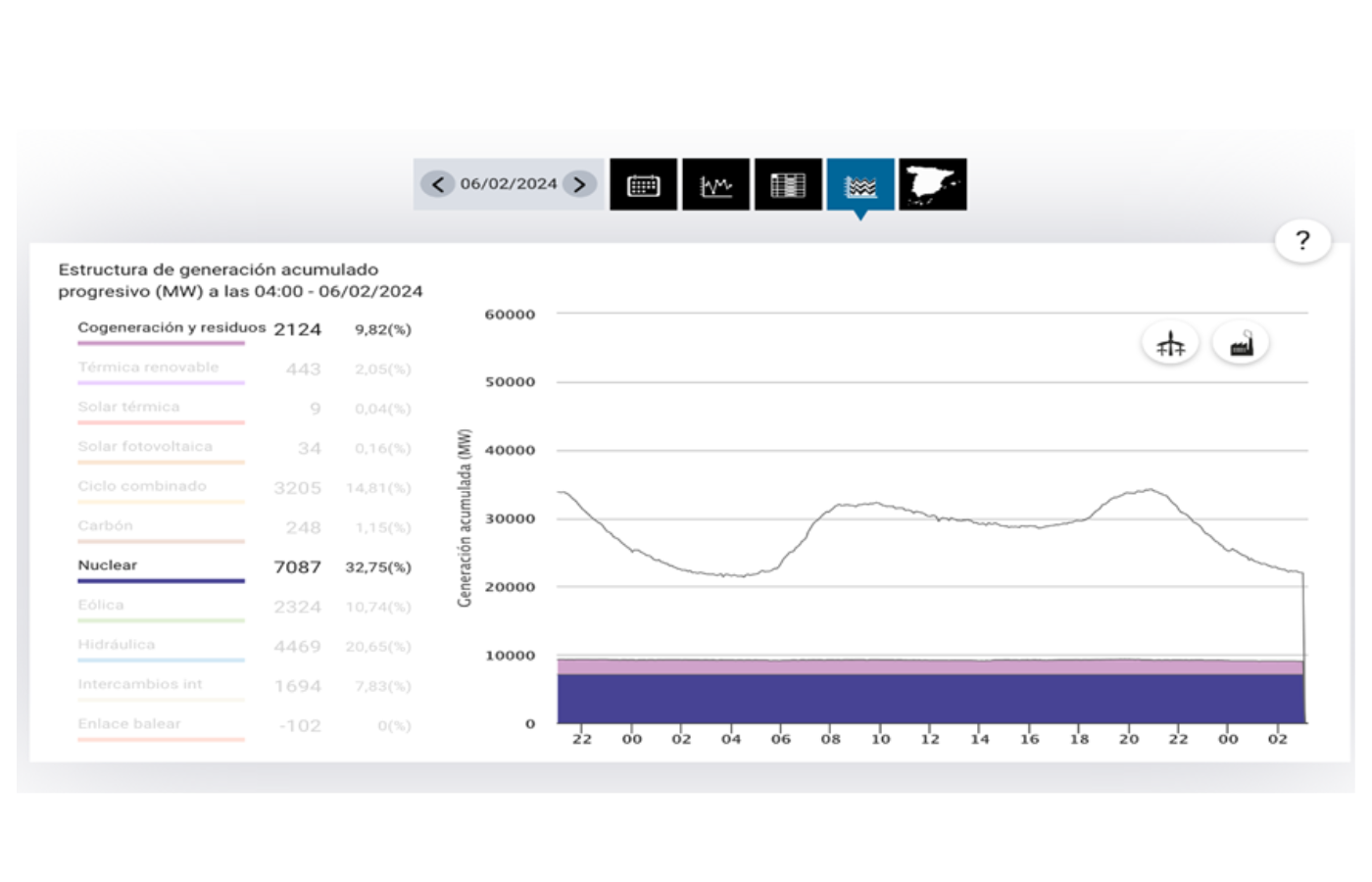
Task: Click the Eólica value 2324
Action: click(x=297, y=608)
